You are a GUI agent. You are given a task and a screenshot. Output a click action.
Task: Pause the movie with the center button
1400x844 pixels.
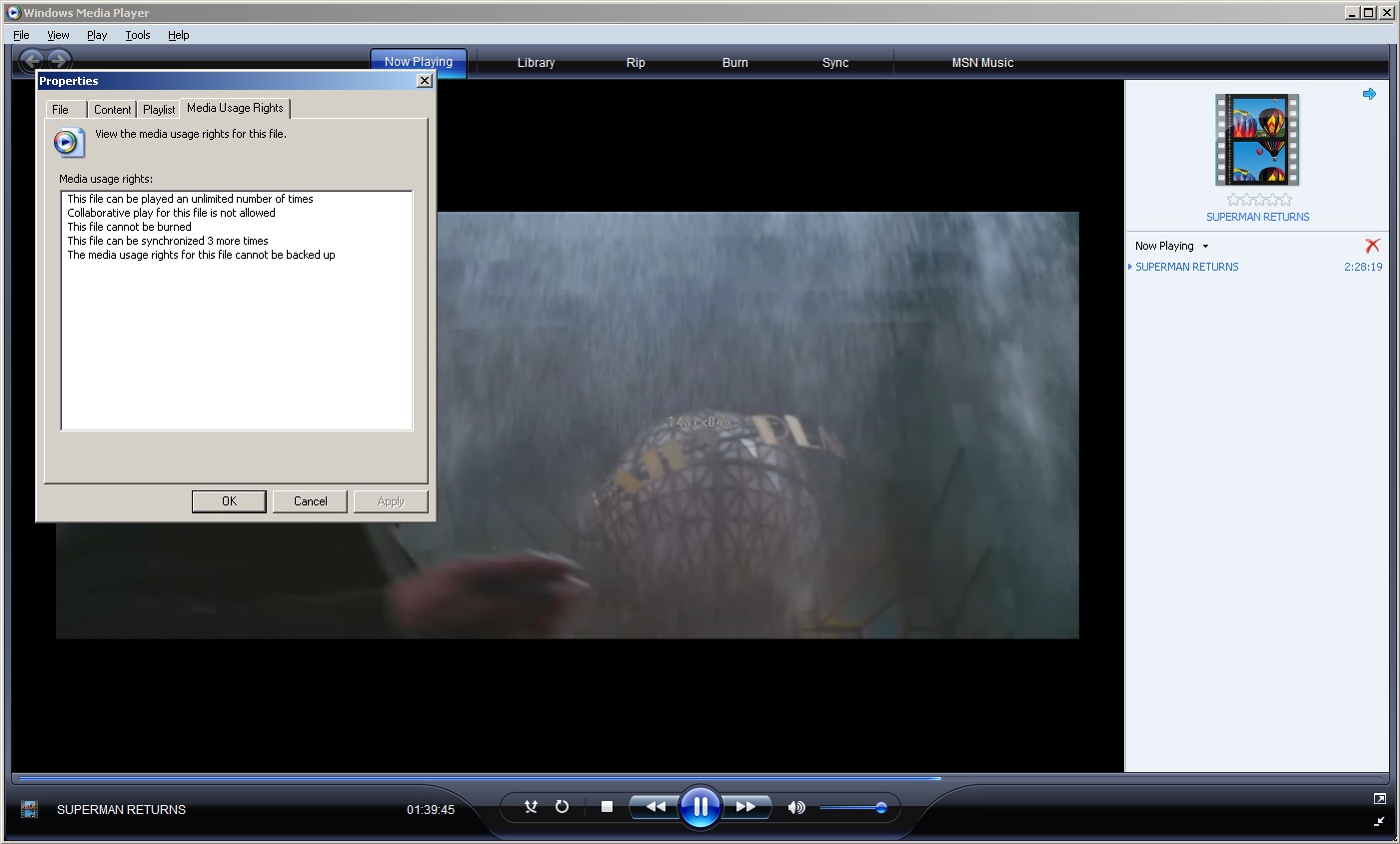click(x=700, y=806)
